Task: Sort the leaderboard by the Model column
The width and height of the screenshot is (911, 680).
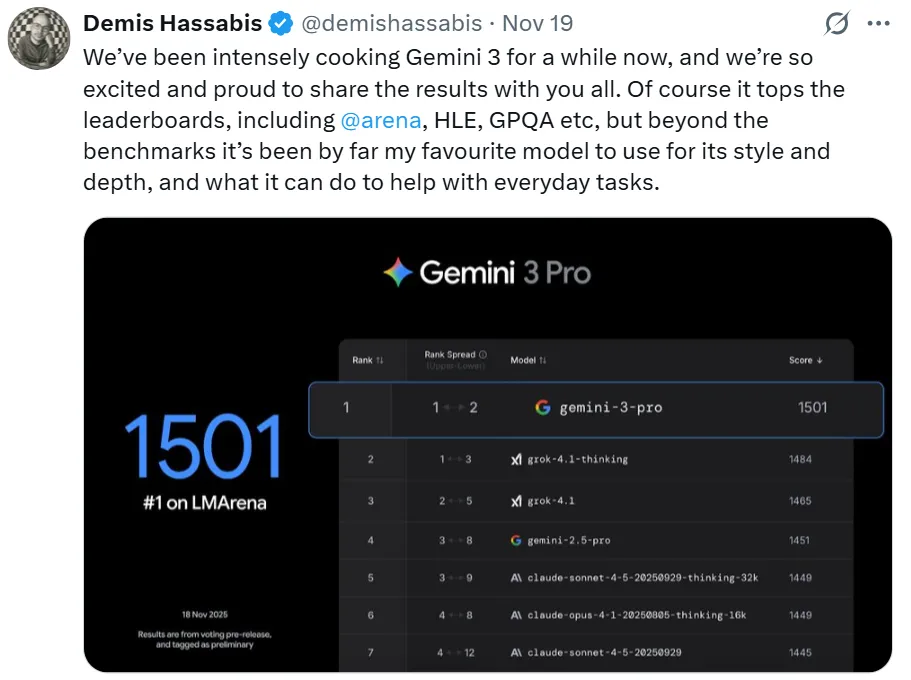Action: (528, 360)
